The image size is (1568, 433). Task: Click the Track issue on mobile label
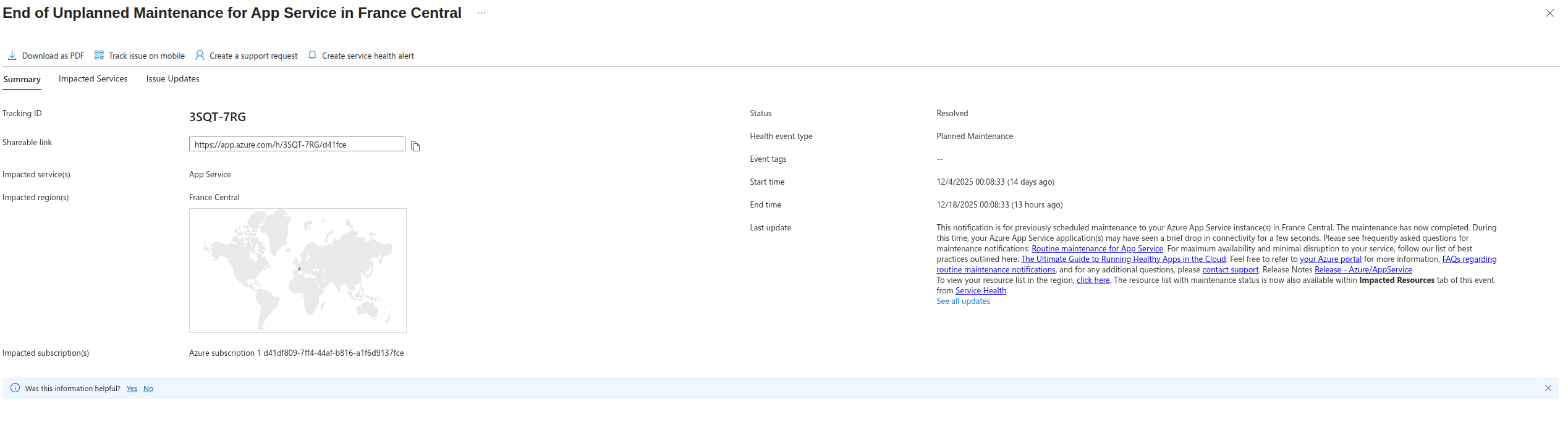[x=146, y=56]
